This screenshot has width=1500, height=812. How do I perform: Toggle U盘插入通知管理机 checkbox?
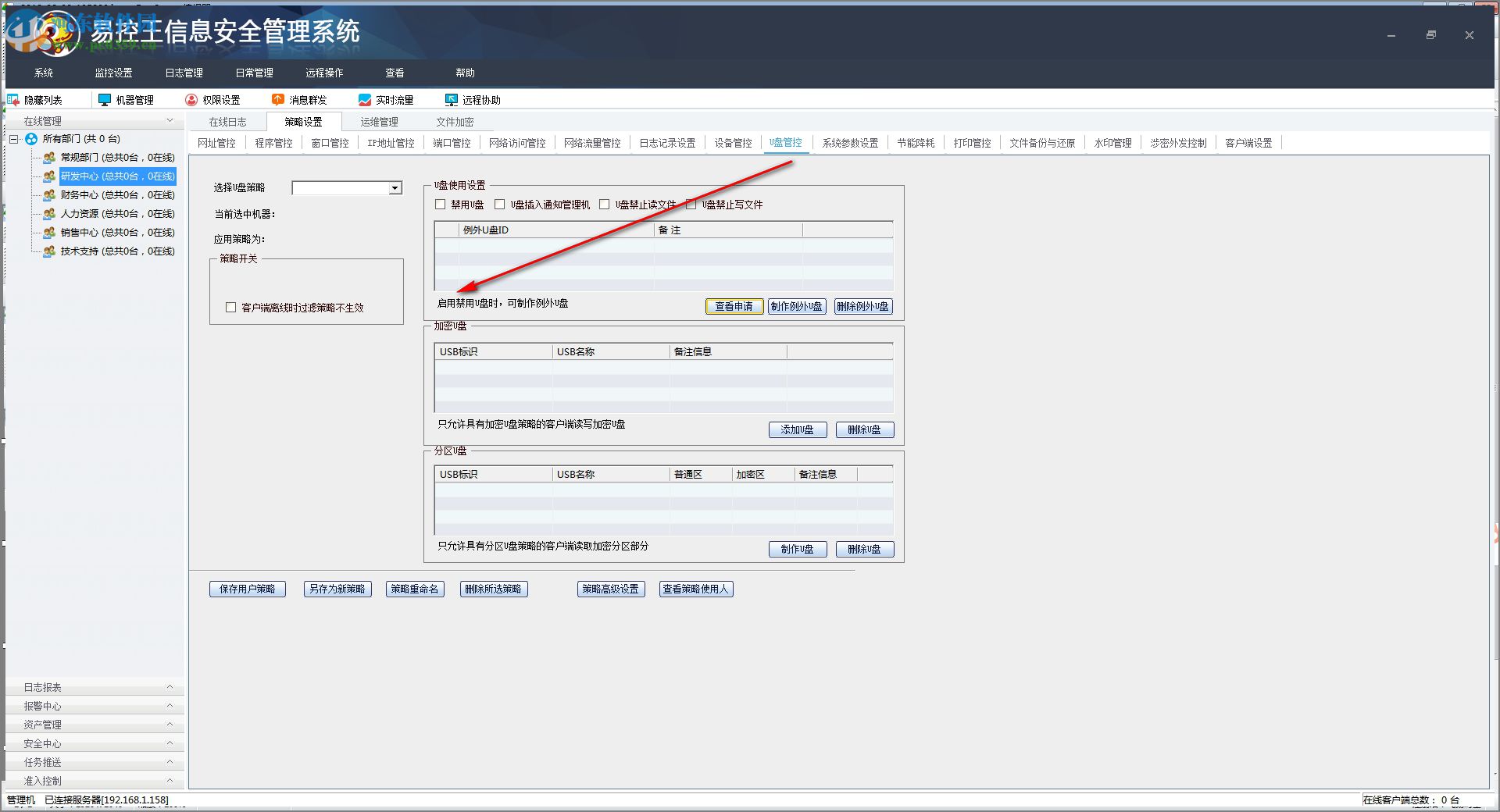tap(500, 205)
